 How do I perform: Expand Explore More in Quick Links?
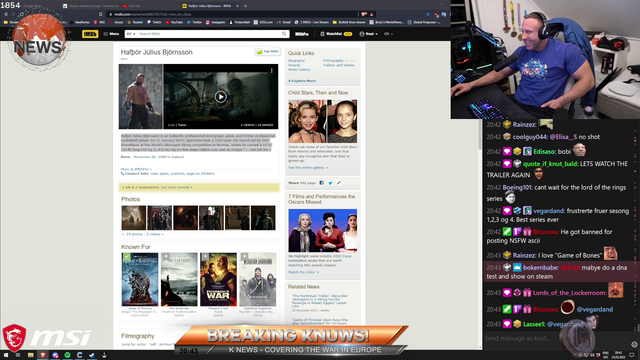tap(302, 81)
